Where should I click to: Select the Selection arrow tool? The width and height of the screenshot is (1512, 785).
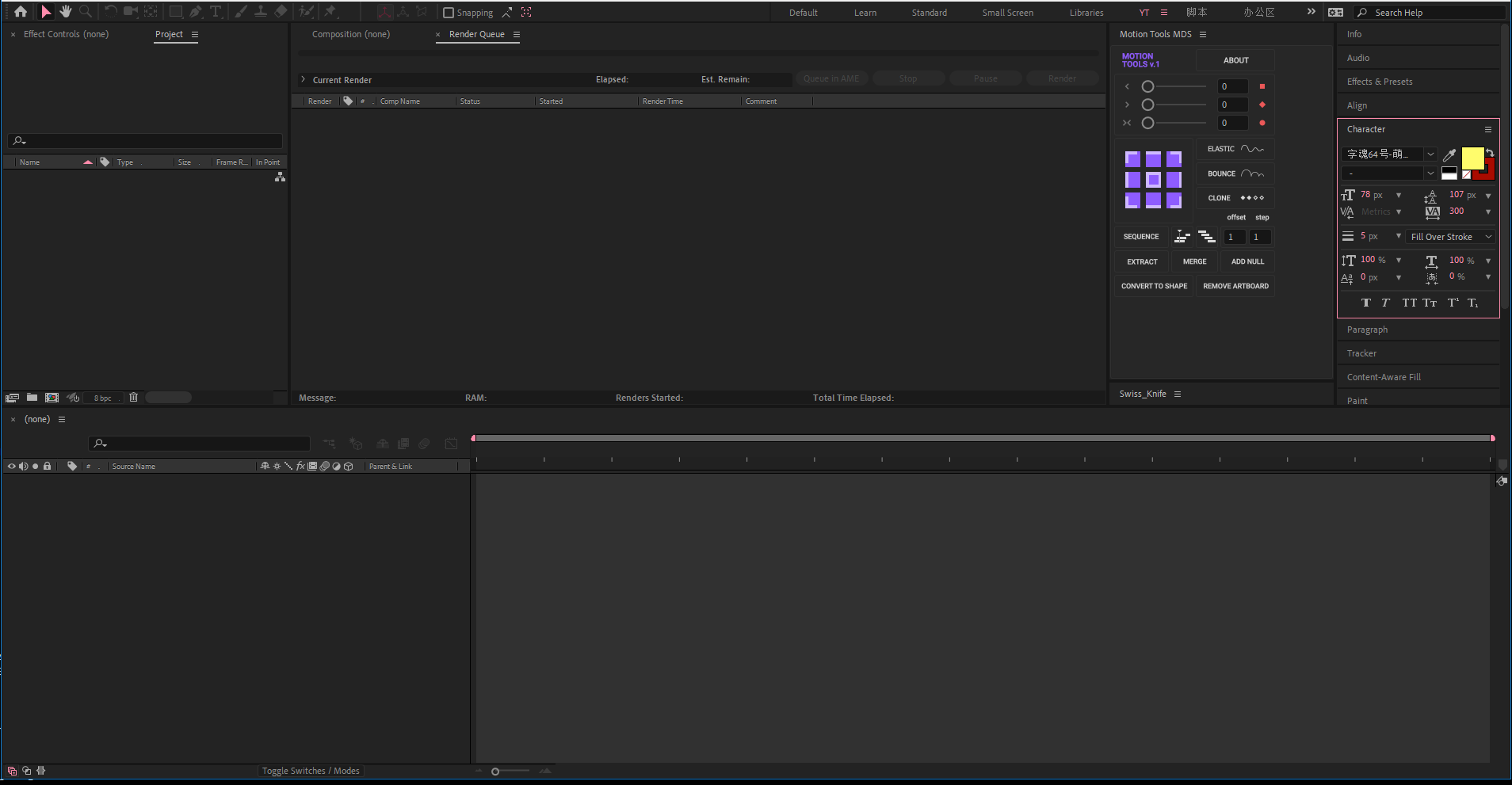pos(46,12)
